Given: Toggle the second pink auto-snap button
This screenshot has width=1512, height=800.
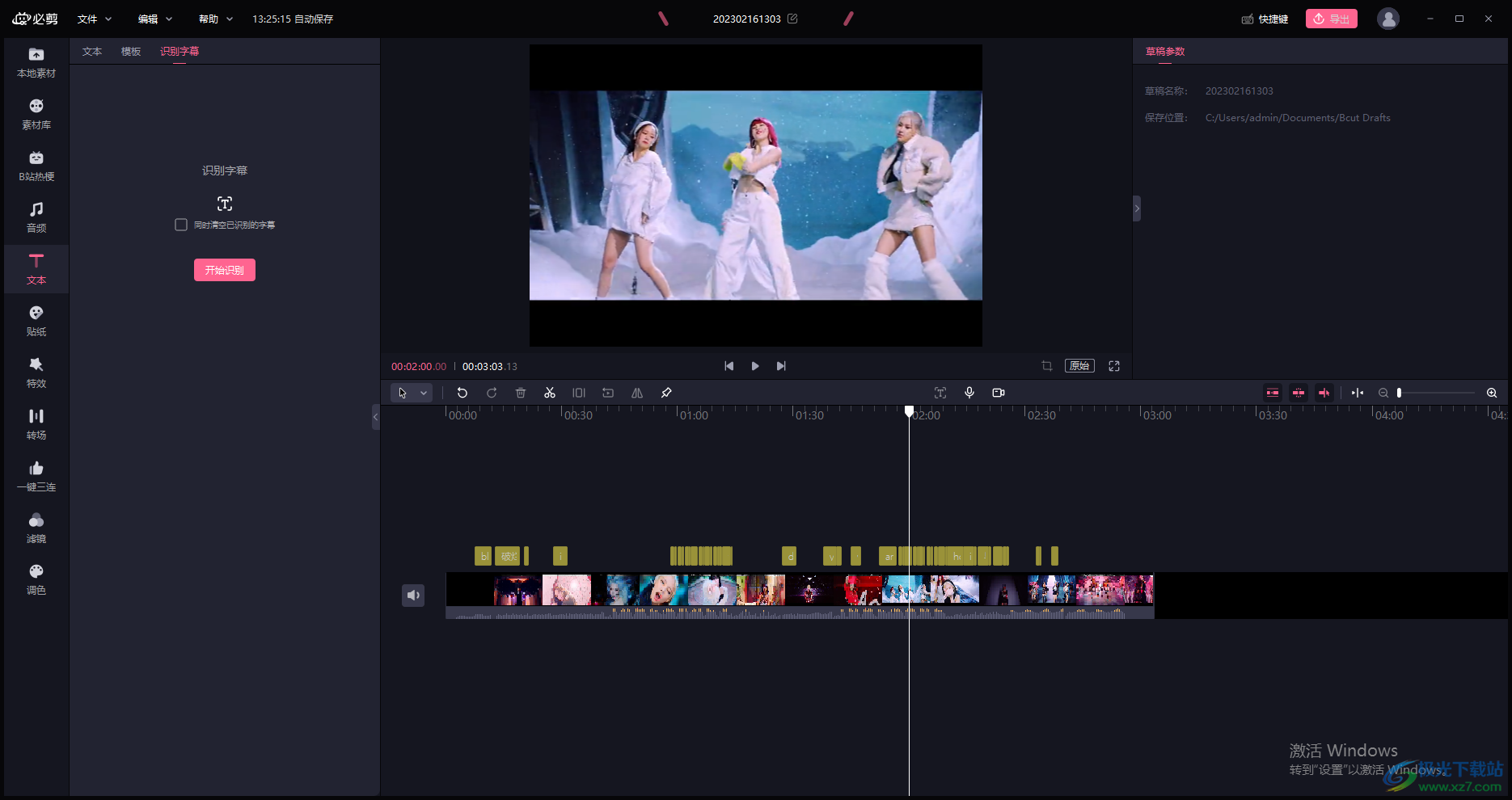Looking at the screenshot, I should (1299, 393).
